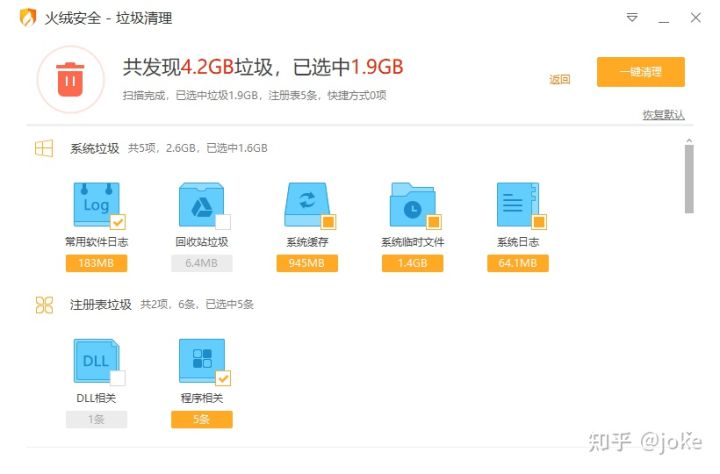720x474 pixels.
Task: Click the scrollbar up arrow
Action: 689,141
